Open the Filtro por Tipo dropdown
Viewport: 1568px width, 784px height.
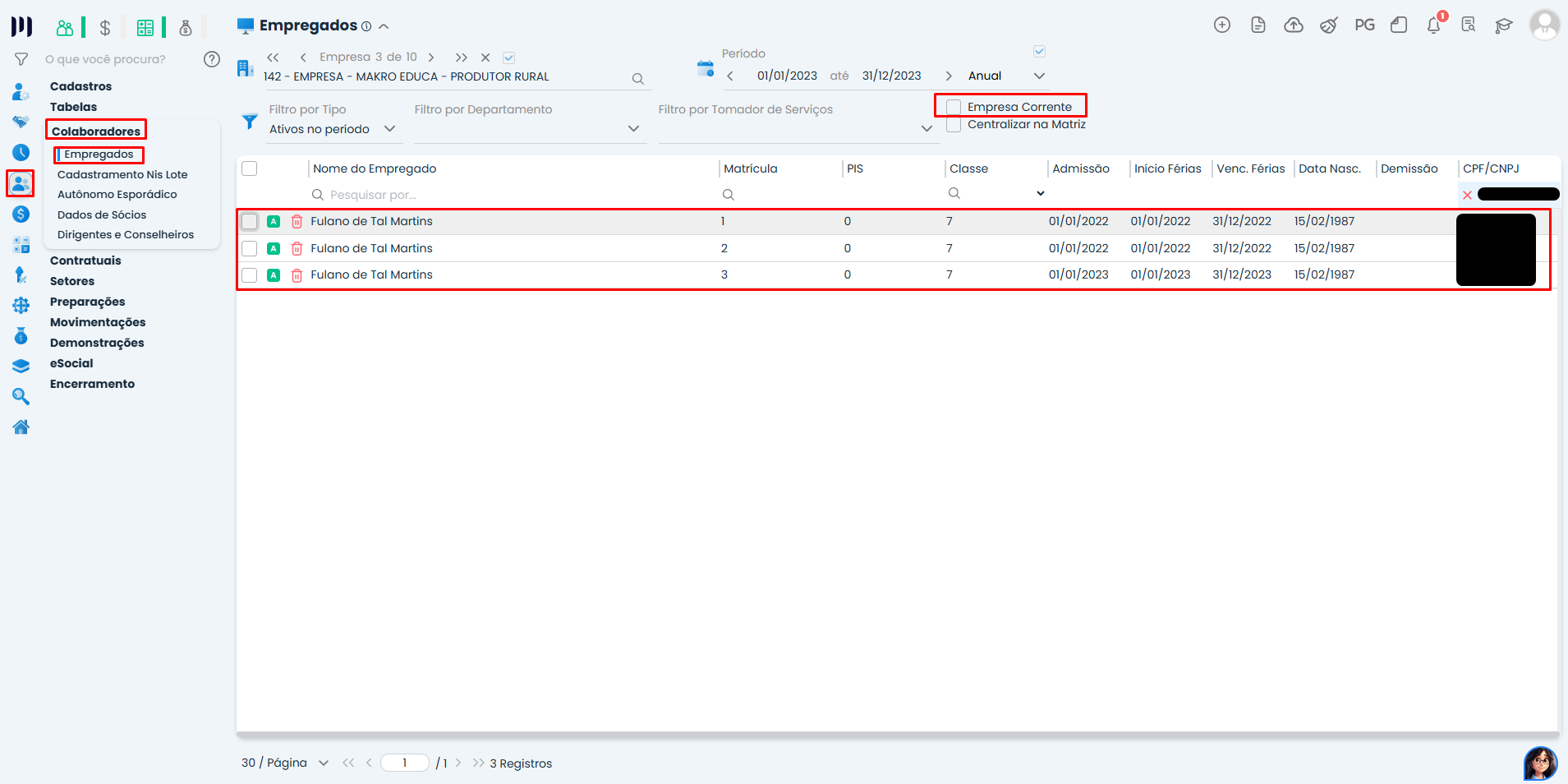click(x=333, y=129)
